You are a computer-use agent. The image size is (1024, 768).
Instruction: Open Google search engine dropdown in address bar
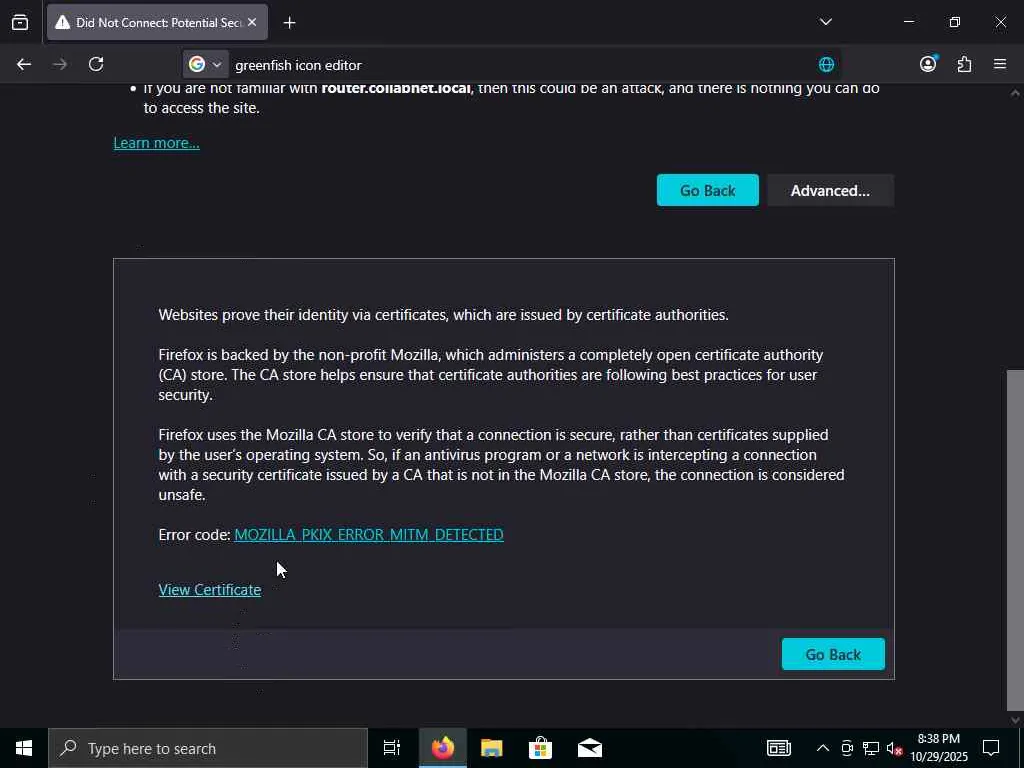(x=205, y=64)
